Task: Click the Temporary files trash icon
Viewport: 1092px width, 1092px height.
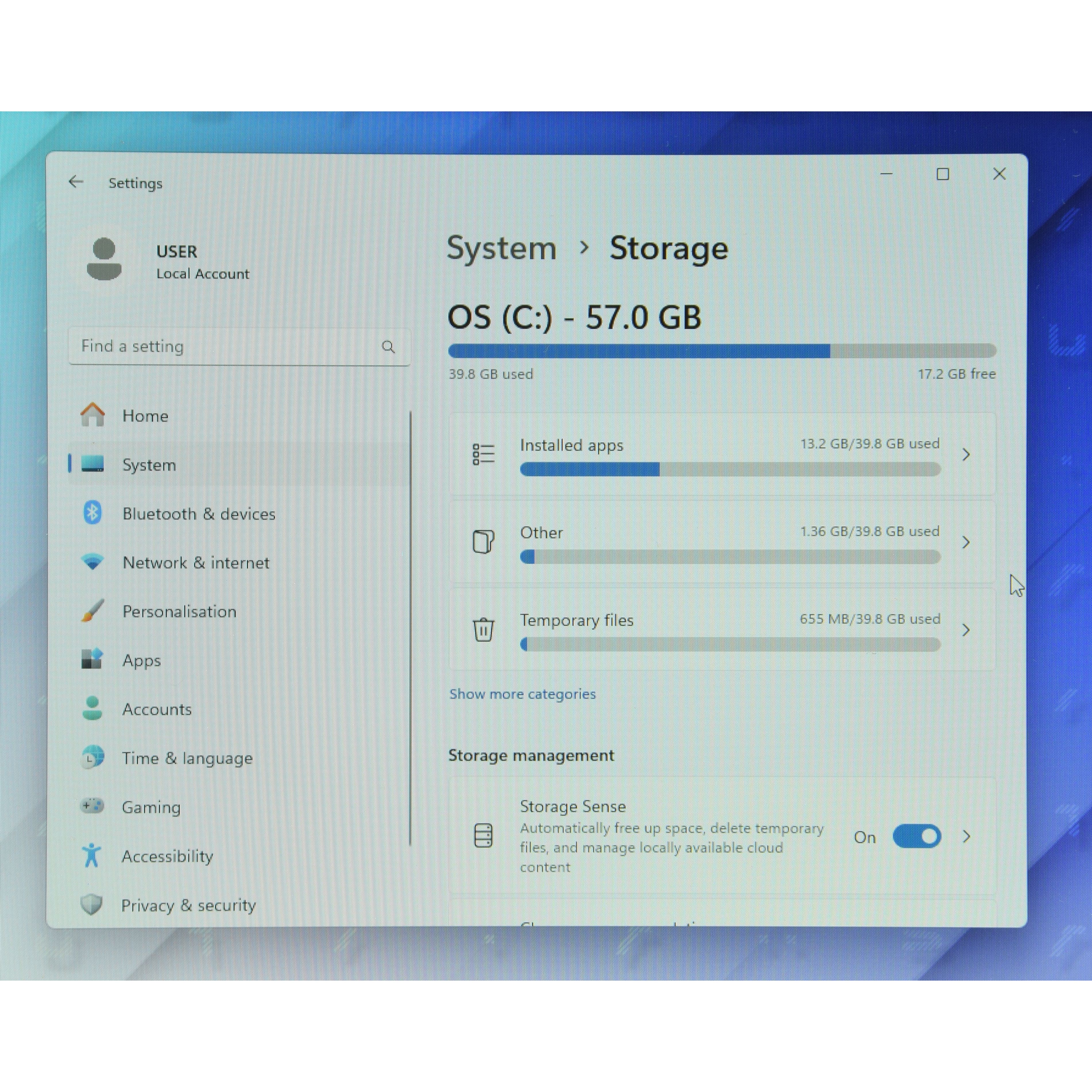Action: [483, 630]
